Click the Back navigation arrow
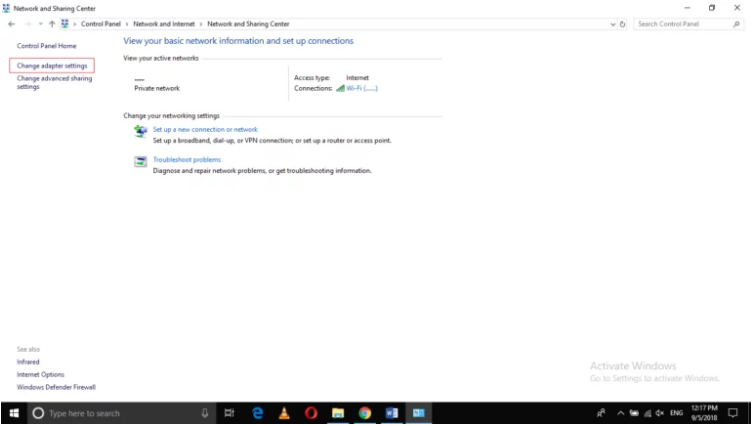 (x=11, y=24)
